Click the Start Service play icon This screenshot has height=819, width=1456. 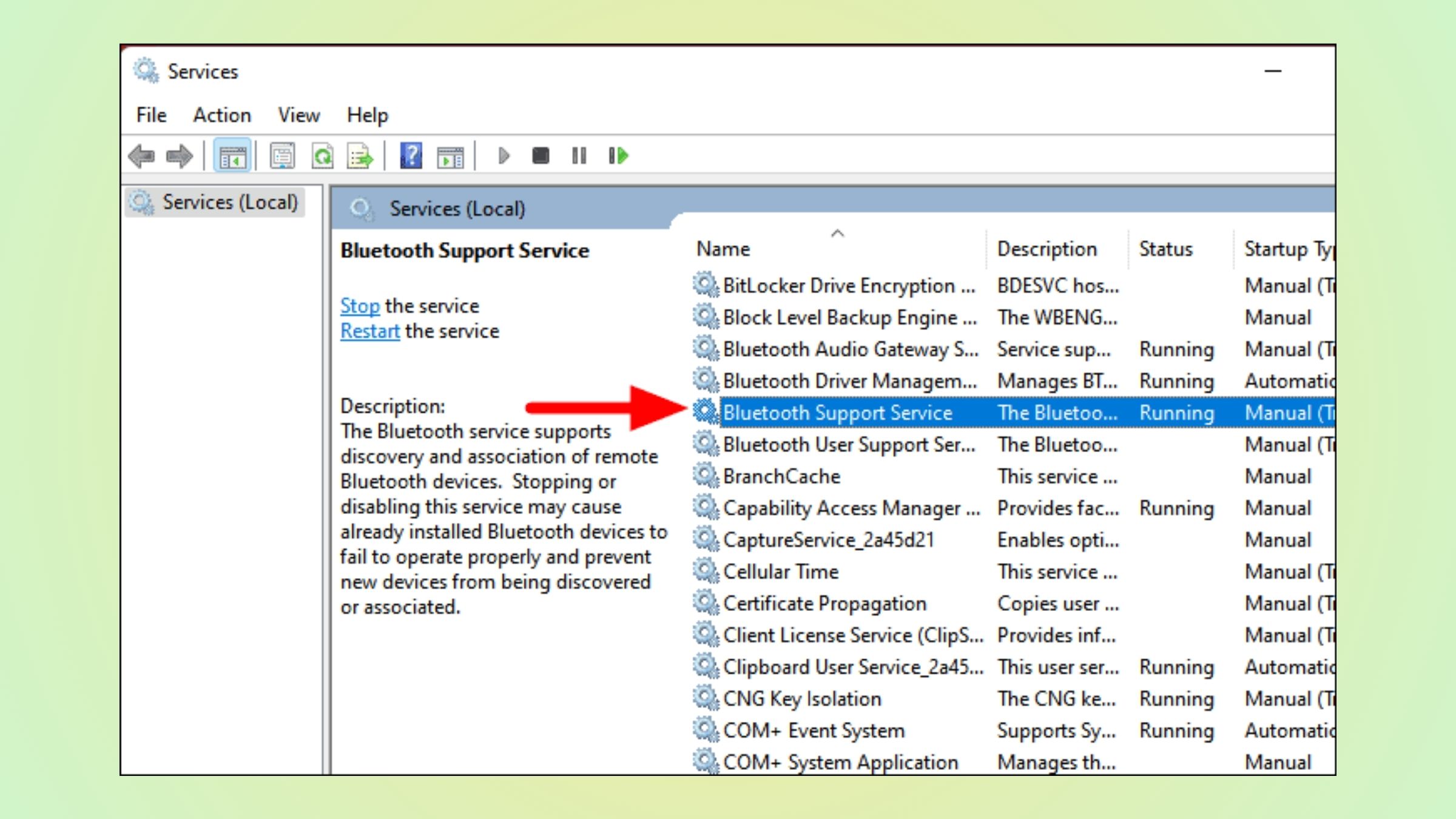pyautogui.click(x=503, y=157)
